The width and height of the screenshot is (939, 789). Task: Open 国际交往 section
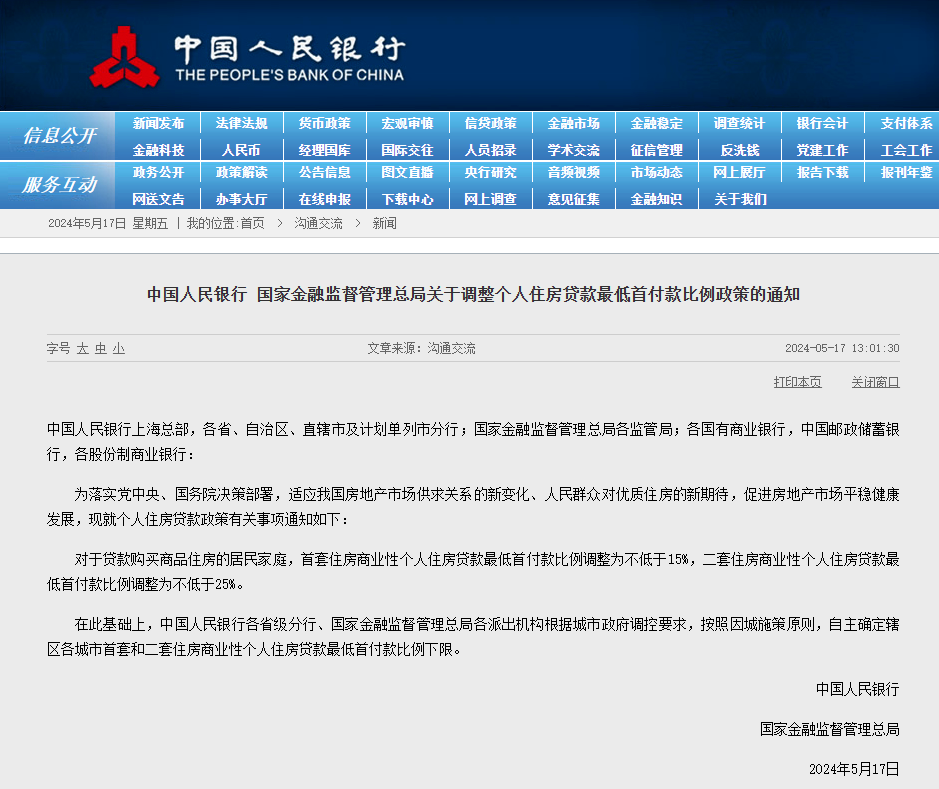(407, 150)
